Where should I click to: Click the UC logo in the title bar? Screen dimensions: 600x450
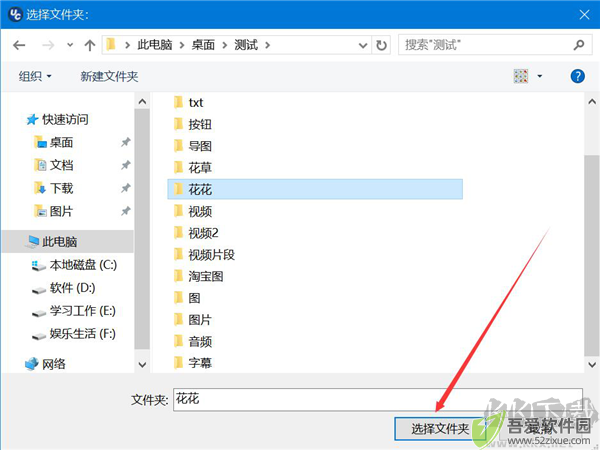[15, 15]
